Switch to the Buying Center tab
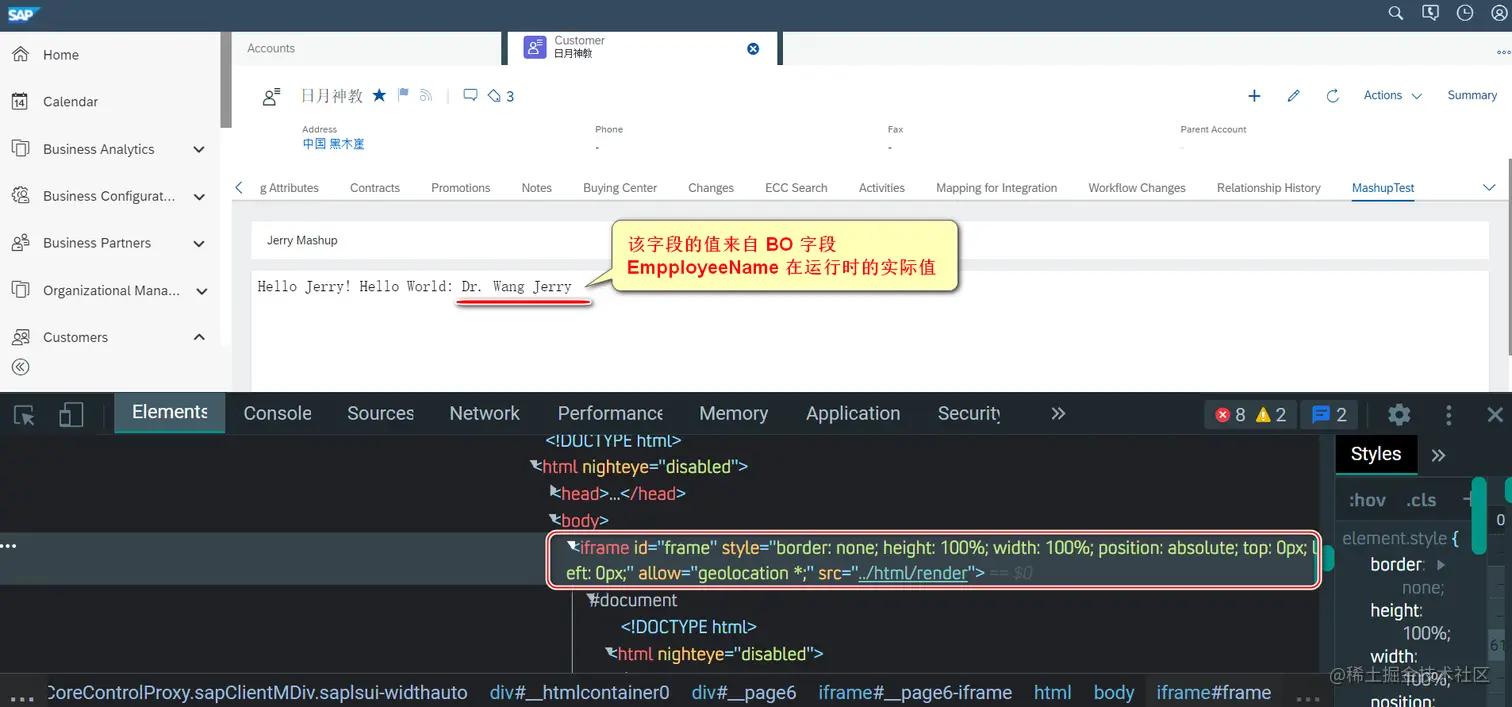The width and height of the screenshot is (1512, 707). (x=620, y=188)
